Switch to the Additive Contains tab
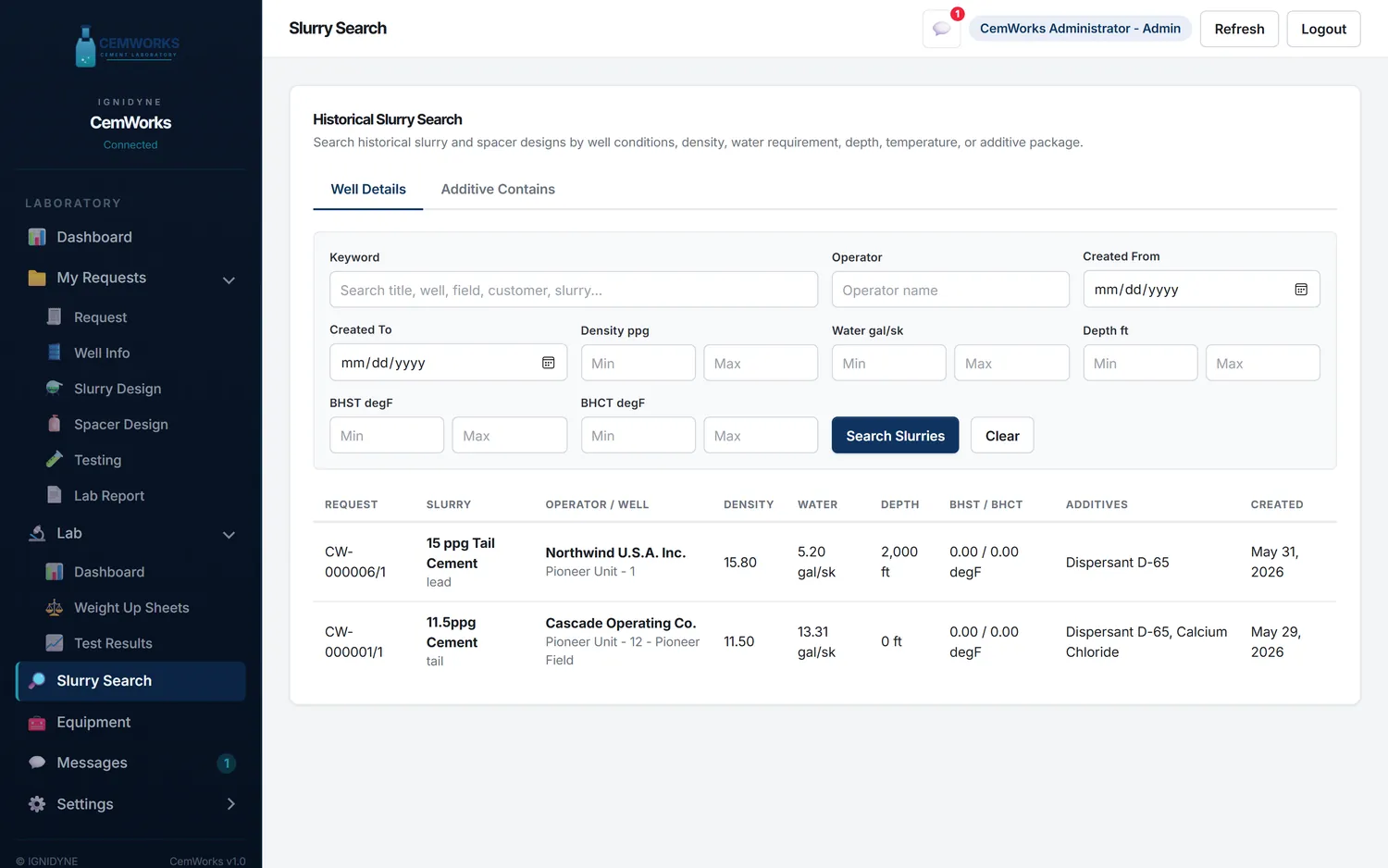The width and height of the screenshot is (1388, 868). [x=498, y=189]
